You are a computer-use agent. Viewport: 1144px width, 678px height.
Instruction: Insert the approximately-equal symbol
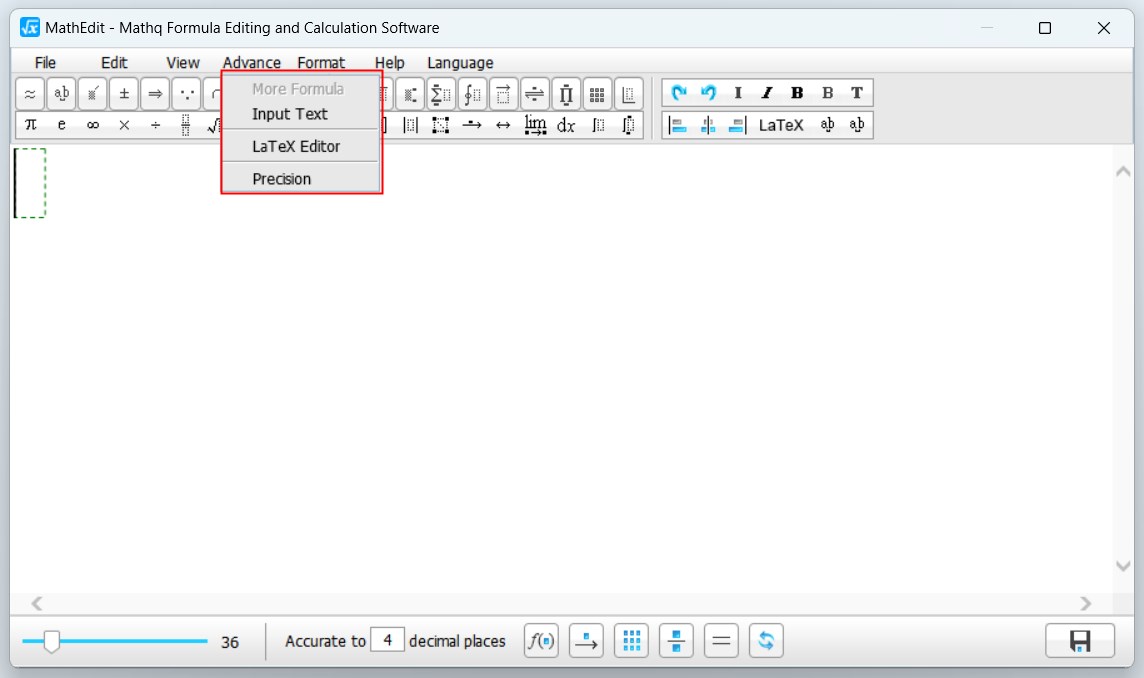30,93
